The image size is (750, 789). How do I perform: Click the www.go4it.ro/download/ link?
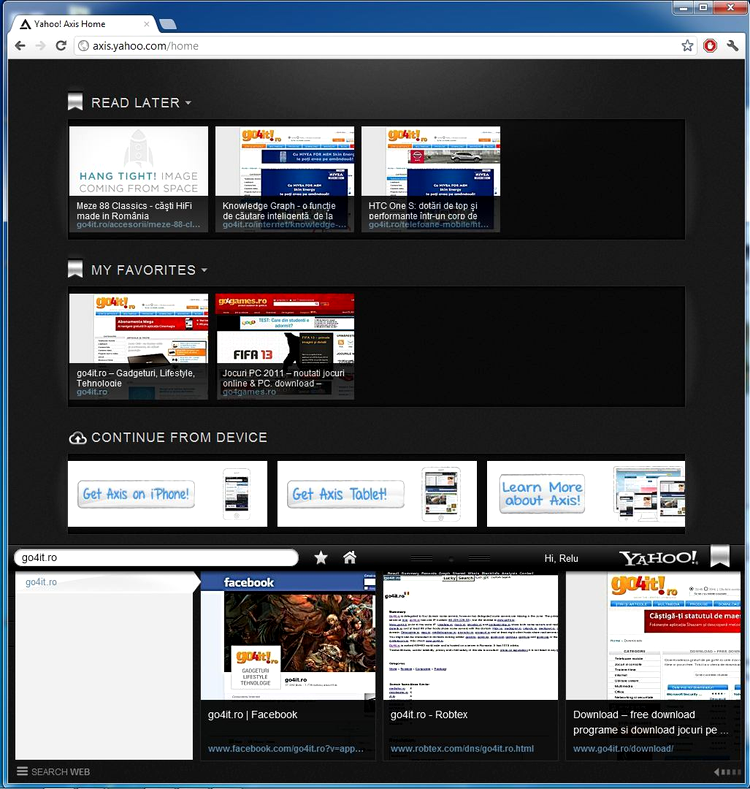point(623,749)
